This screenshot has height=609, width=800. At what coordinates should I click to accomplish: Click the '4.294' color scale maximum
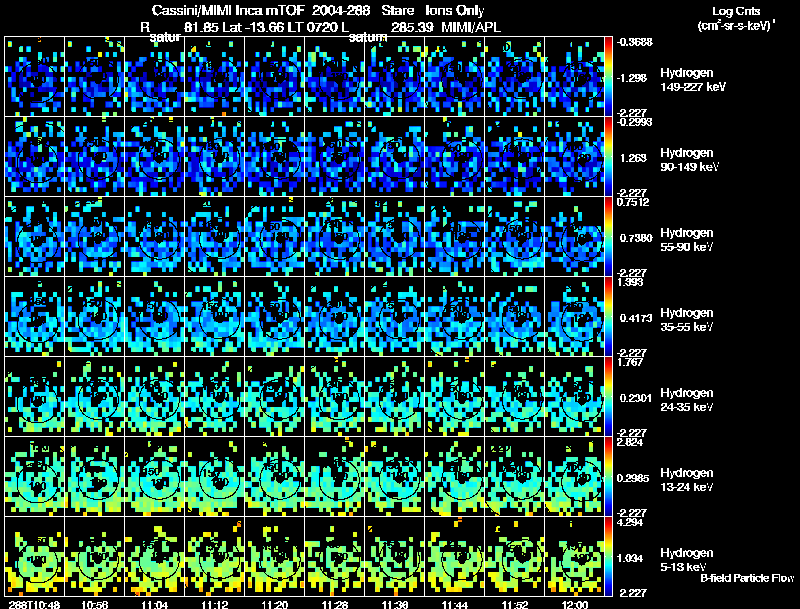click(x=630, y=523)
